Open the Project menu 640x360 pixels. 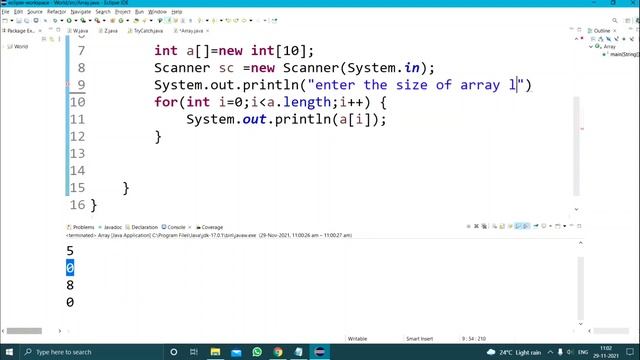(x=122, y=12)
